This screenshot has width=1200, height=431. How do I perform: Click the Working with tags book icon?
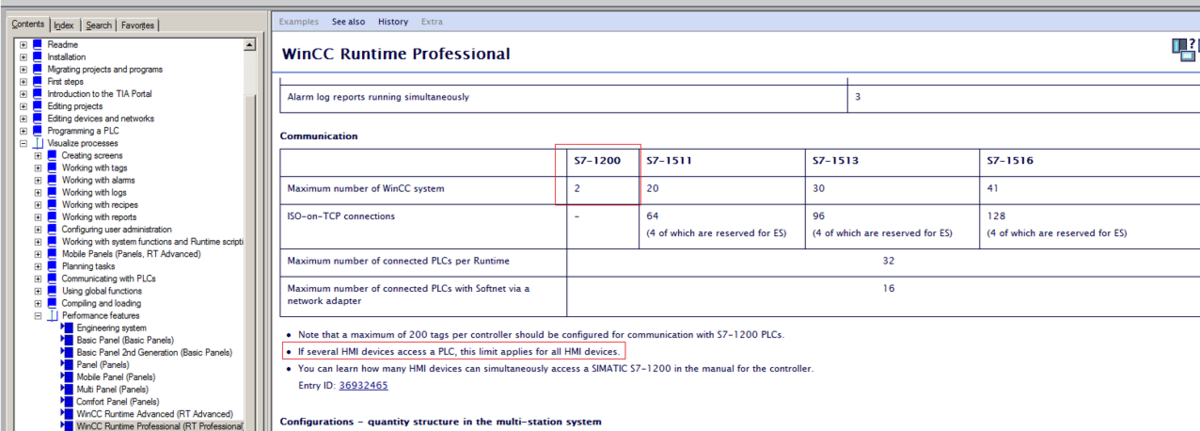pyautogui.click(x=51, y=168)
